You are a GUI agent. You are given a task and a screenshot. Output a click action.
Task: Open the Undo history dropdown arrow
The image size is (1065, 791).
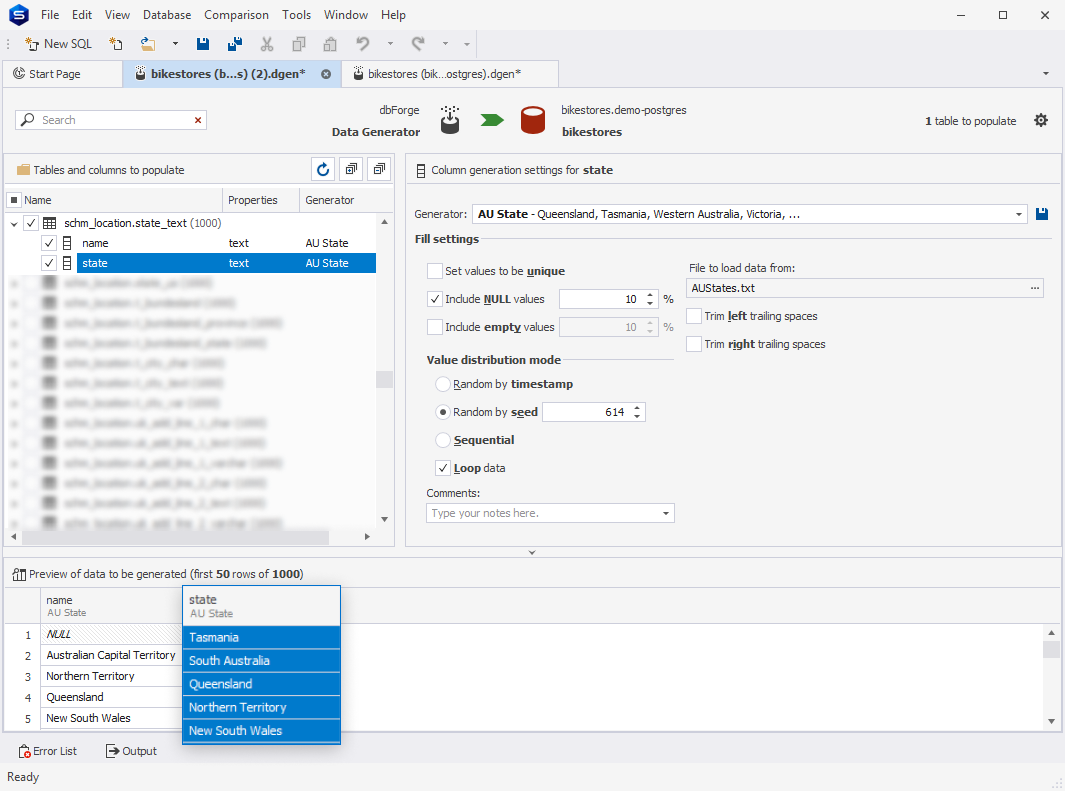390,44
